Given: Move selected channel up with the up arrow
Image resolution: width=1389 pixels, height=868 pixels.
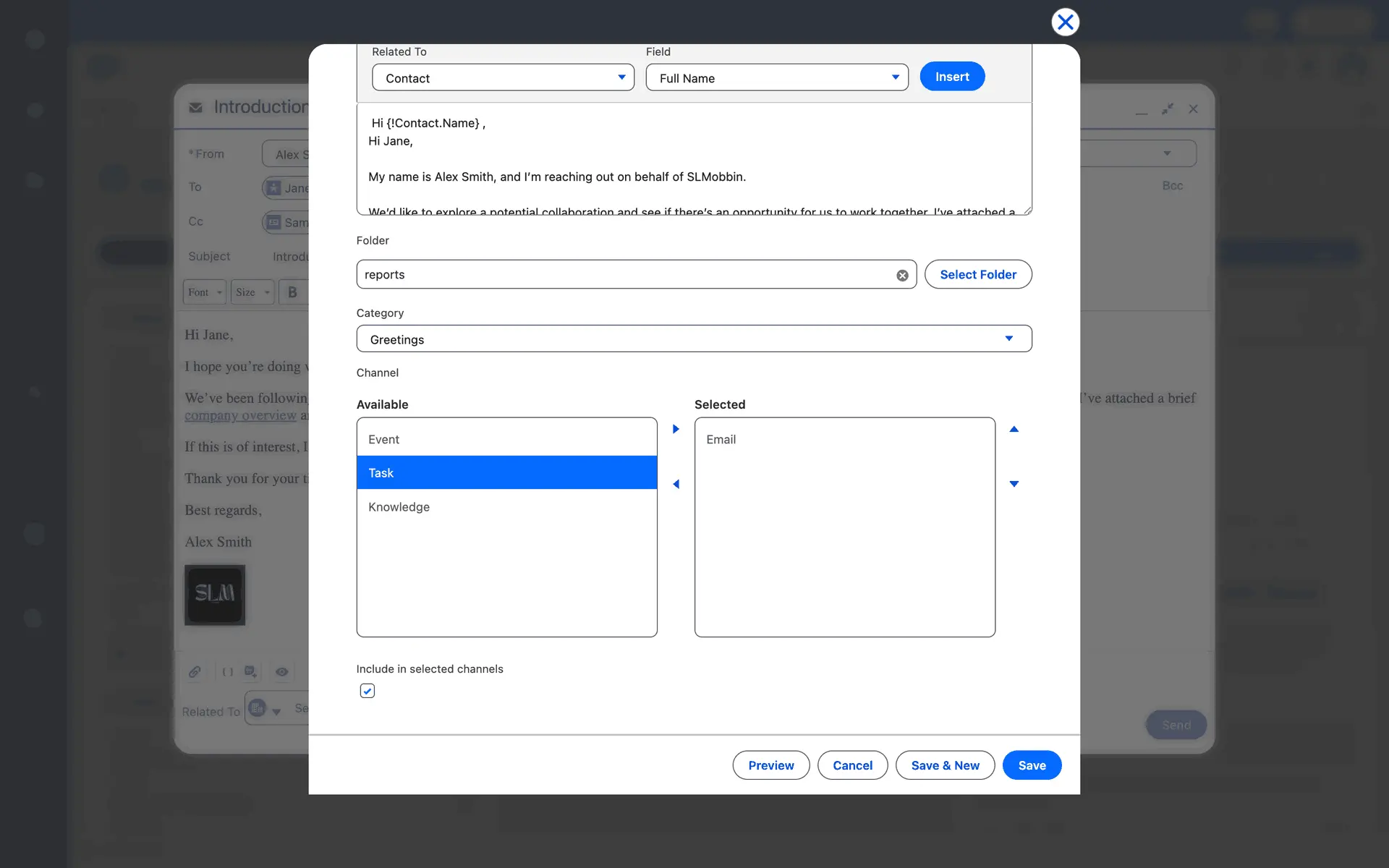Looking at the screenshot, I should (1014, 429).
